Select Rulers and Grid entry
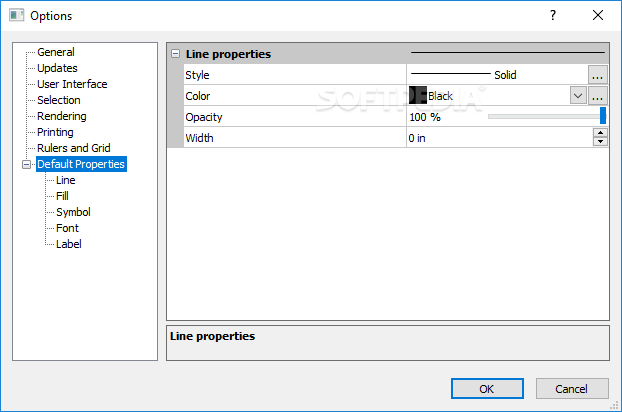Image resolution: width=622 pixels, height=412 pixels. [x=73, y=148]
